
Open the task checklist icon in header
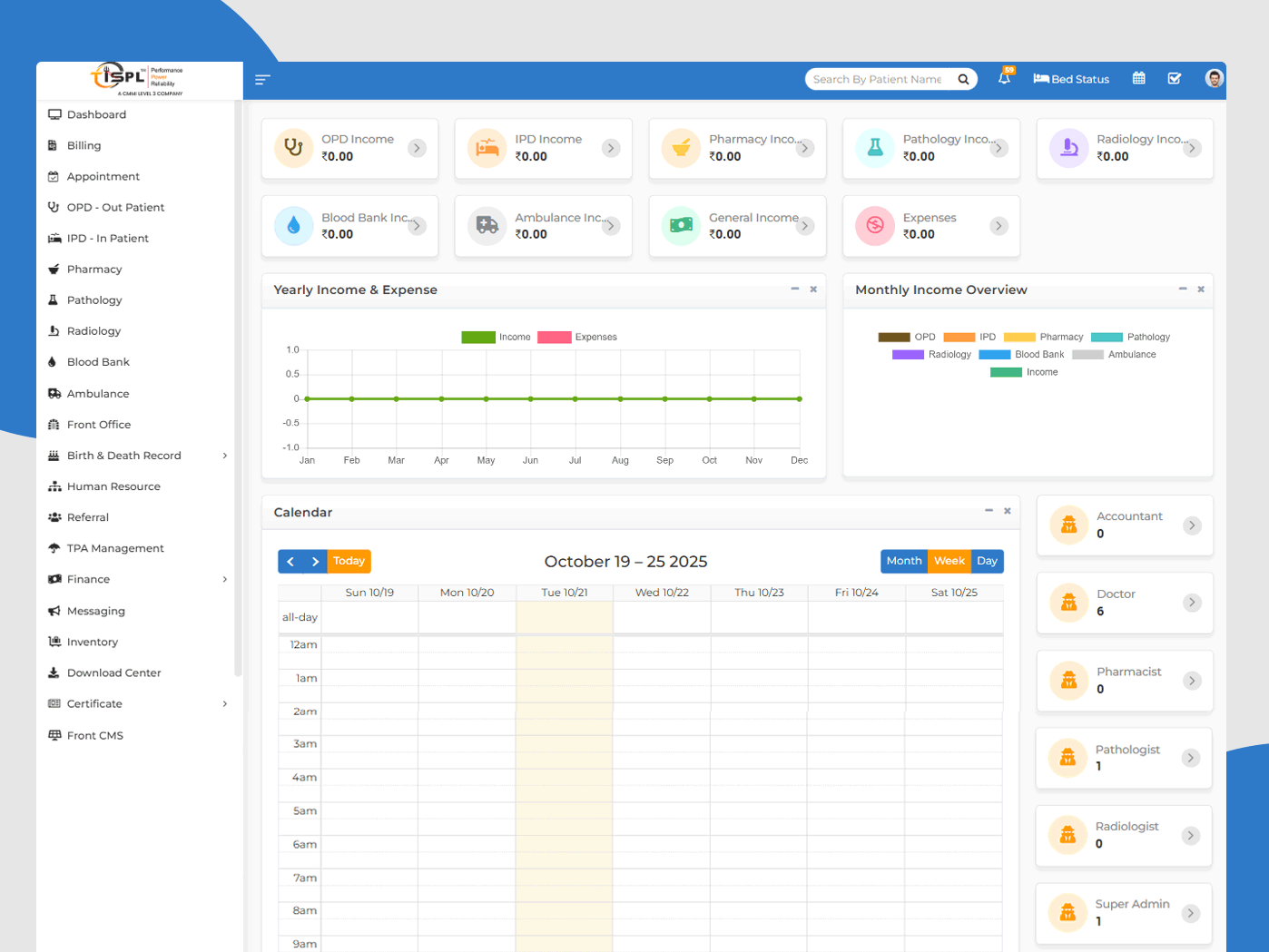1174,79
